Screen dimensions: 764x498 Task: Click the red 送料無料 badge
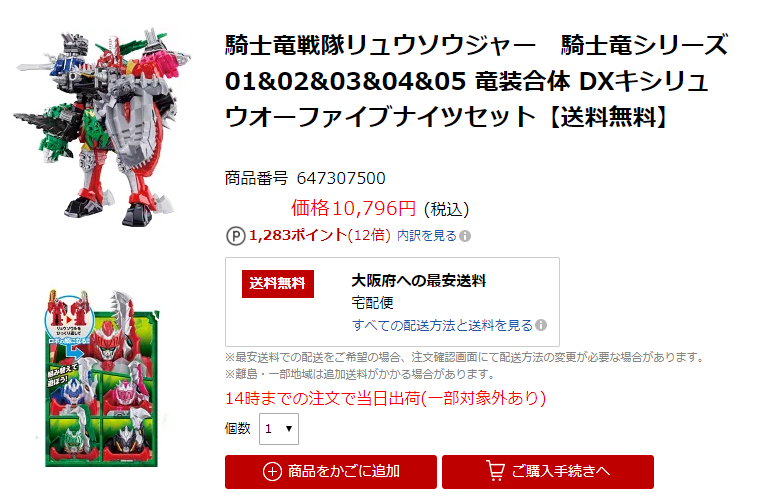coord(278,284)
